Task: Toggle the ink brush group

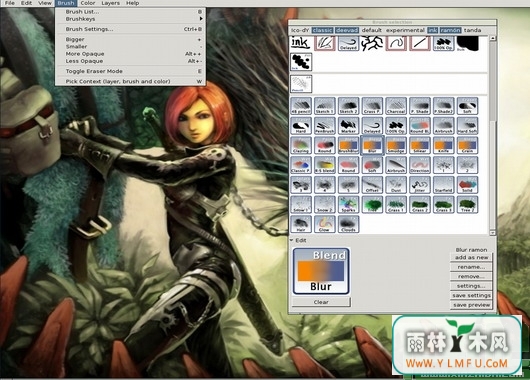Action: (x=432, y=30)
